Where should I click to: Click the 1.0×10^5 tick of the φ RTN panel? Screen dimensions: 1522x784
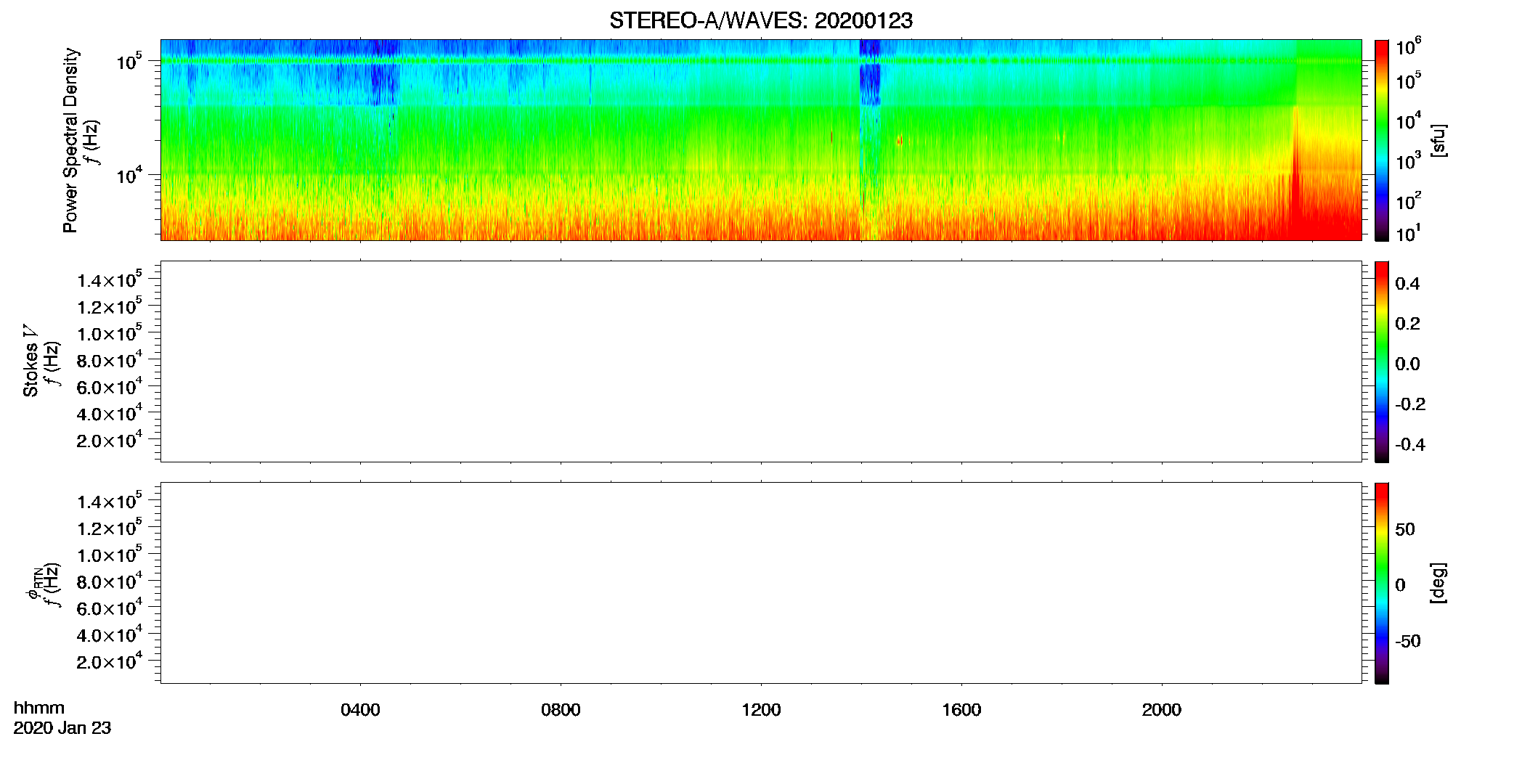coord(110,554)
